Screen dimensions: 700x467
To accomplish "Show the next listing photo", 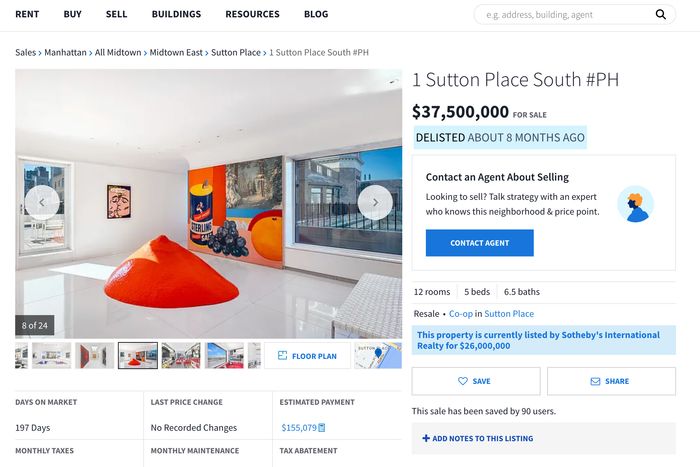I will tap(375, 202).
